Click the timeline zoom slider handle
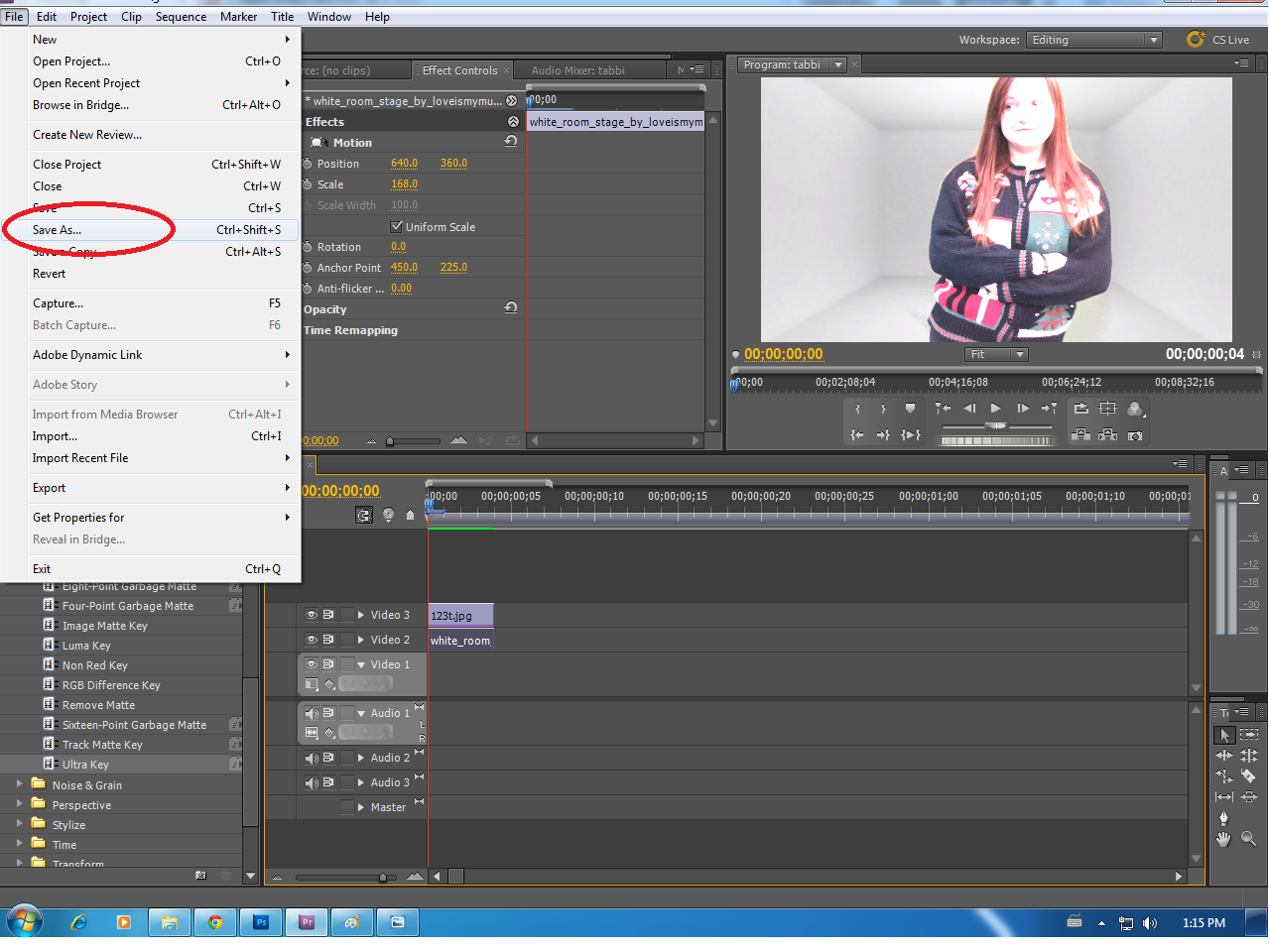Viewport: 1270px width, 952px height. (383, 877)
